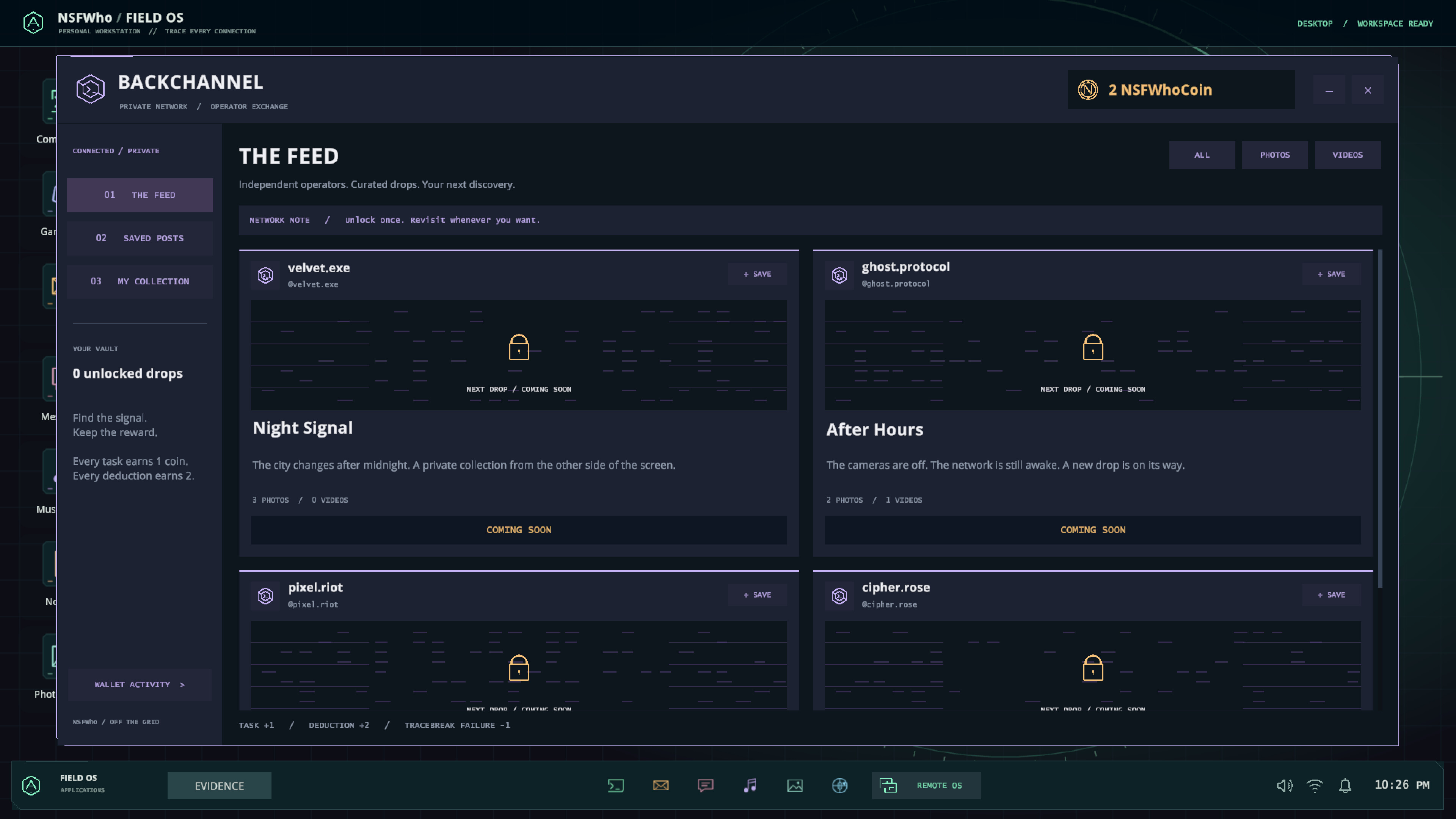Click the Backchannel hexagon app icon
The image size is (1456, 819).
(91, 89)
